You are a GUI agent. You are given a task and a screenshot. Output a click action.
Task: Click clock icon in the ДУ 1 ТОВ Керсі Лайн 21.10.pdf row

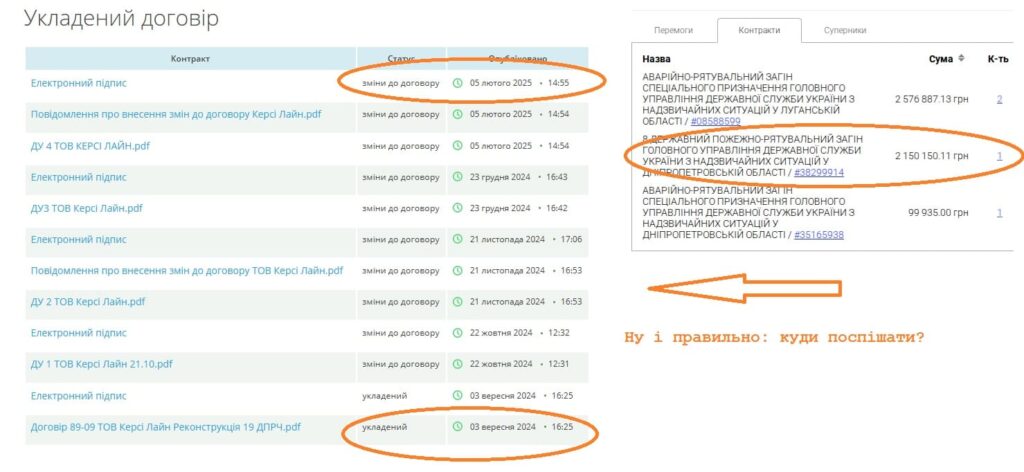458,364
